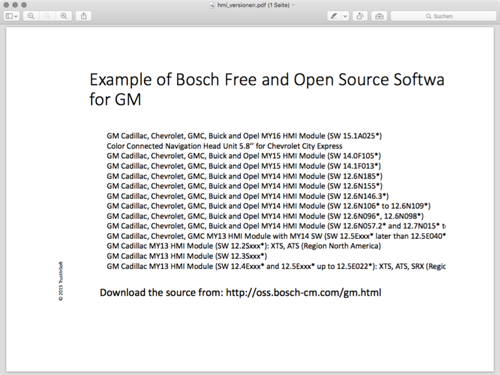Select the line with SW 14.0F105
This screenshot has height=375, width=500.
click(244, 156)
